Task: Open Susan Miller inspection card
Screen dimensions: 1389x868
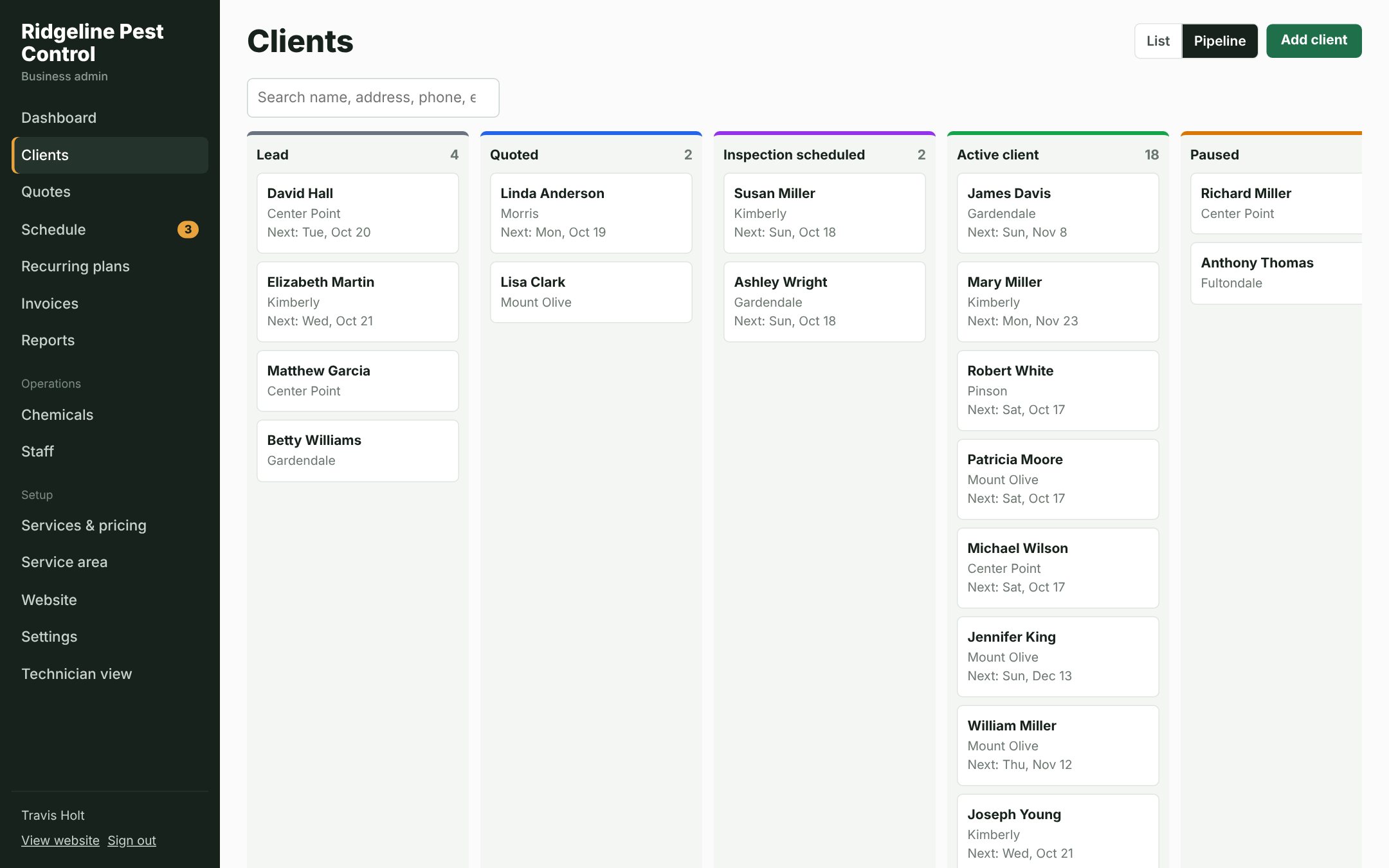Action: point(824,213)
